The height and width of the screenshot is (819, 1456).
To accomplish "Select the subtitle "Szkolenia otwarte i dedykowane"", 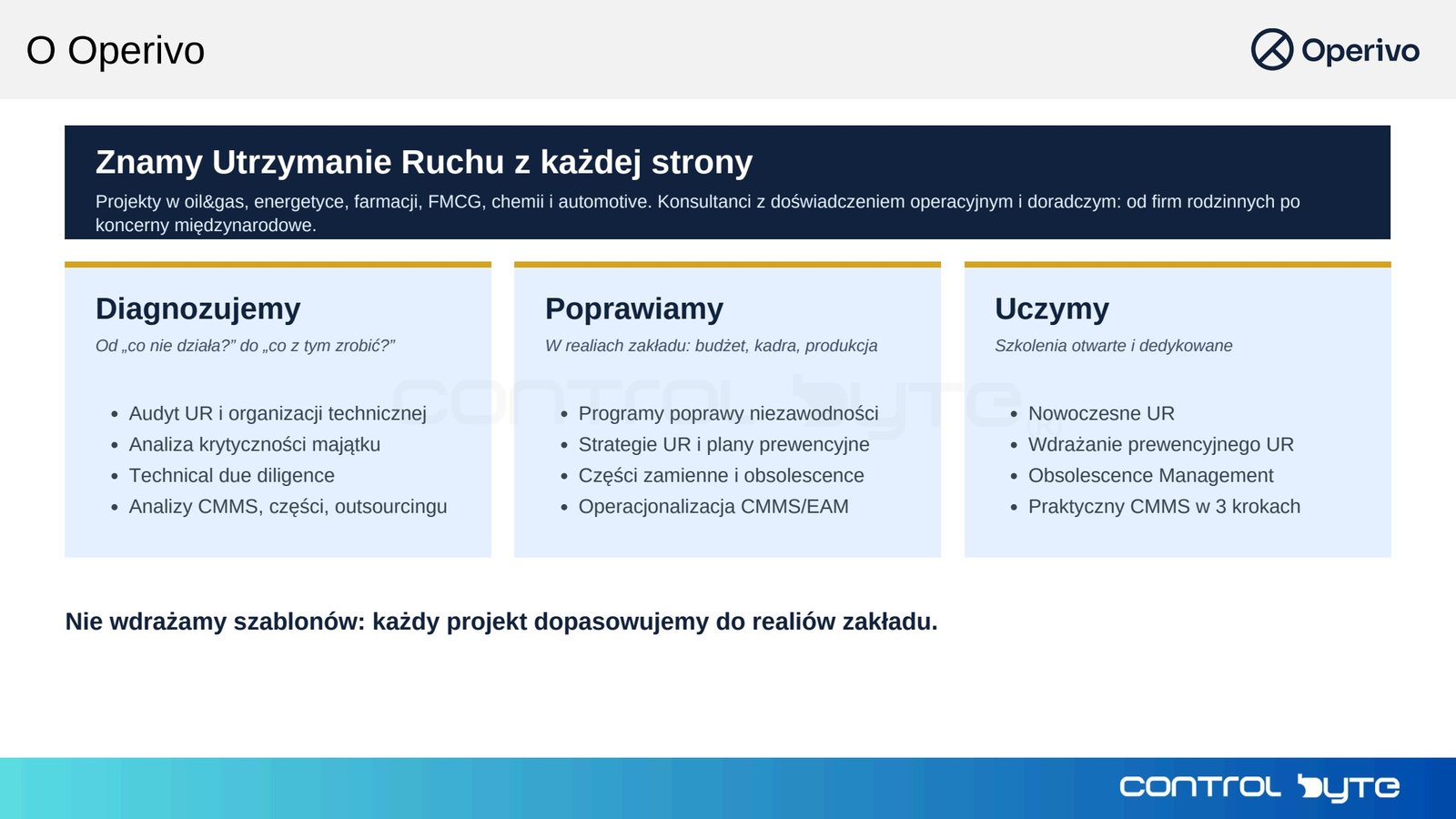I will (x=1114, y=346).
